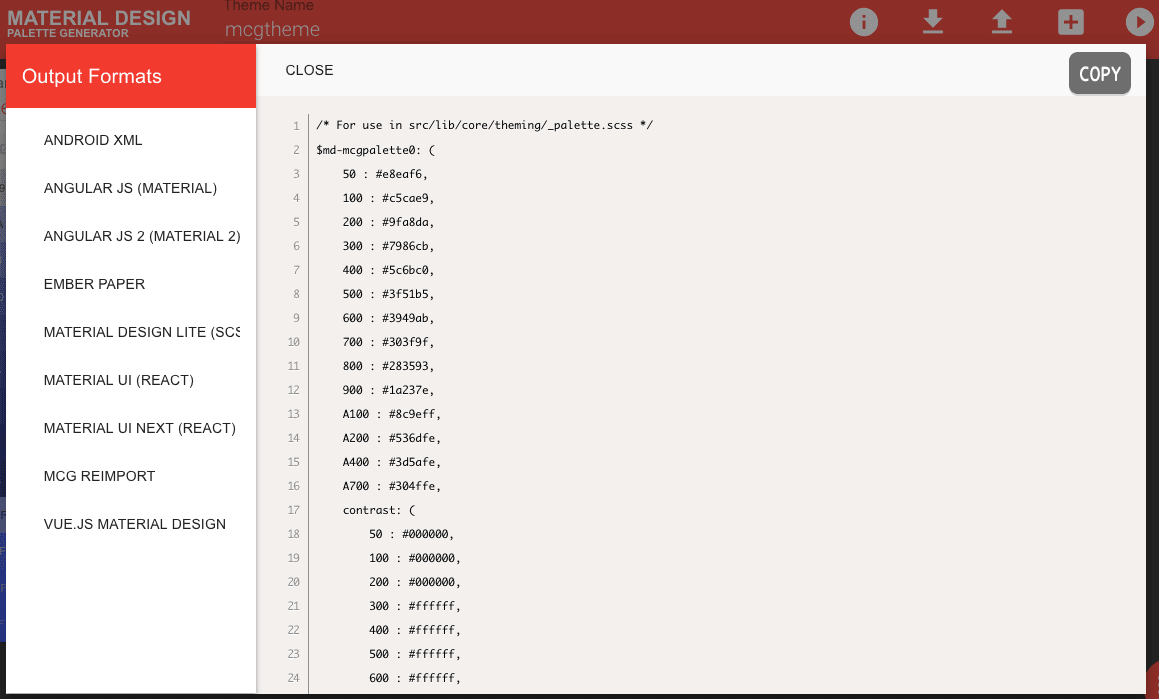Close the output formats panel
This screenshot has height=699, width=1159.
[x=309, y=70]
